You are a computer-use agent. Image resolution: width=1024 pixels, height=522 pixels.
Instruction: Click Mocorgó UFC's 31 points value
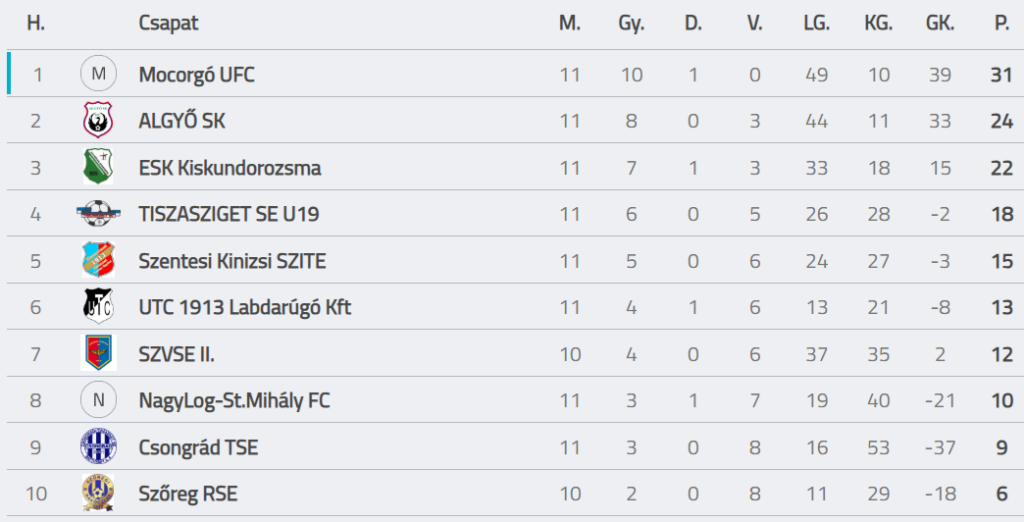[1001, 74]
